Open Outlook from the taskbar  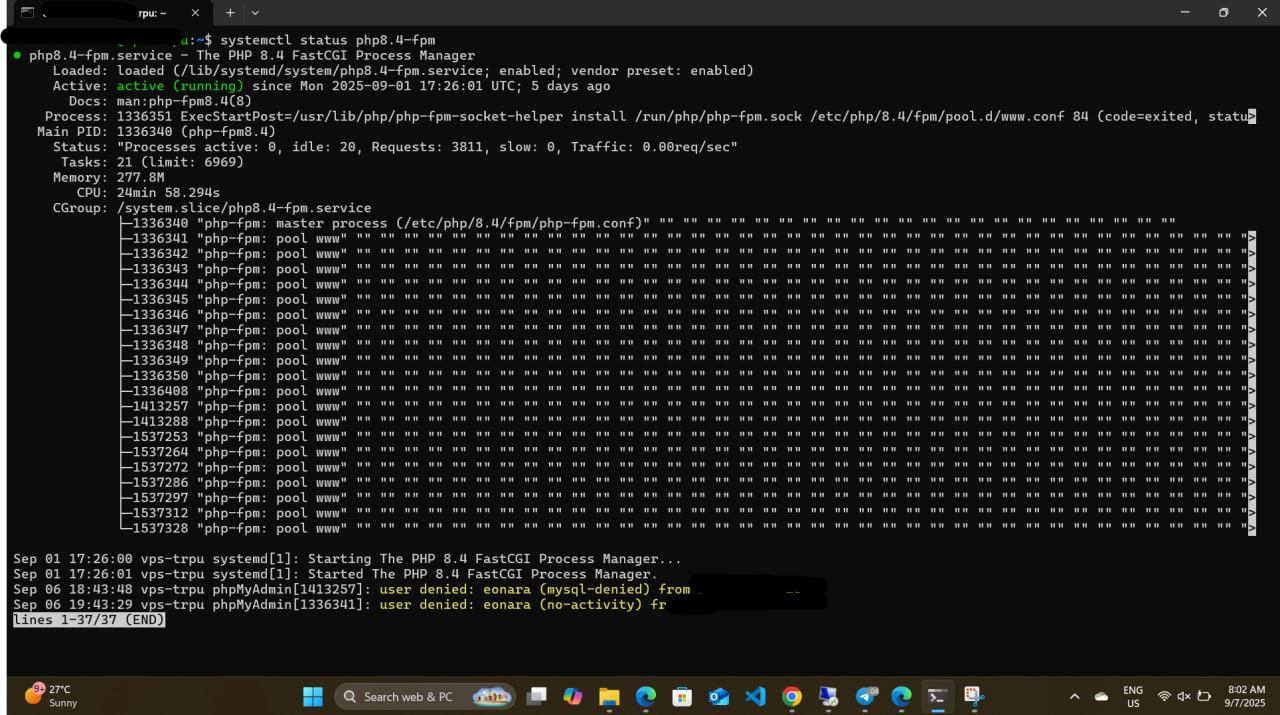click(x=719, y=696)
